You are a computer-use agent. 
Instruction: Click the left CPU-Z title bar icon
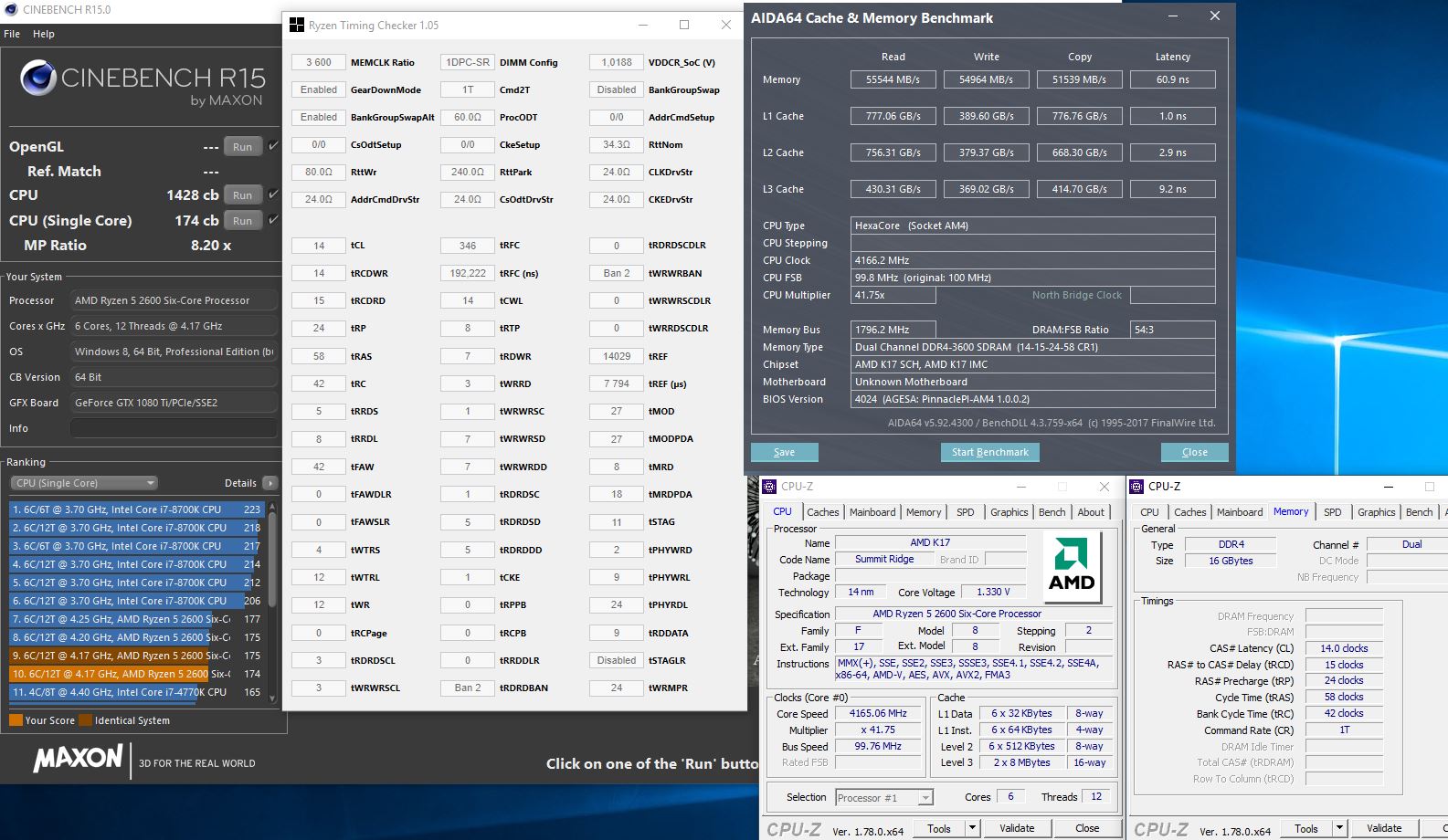[769, 487]
